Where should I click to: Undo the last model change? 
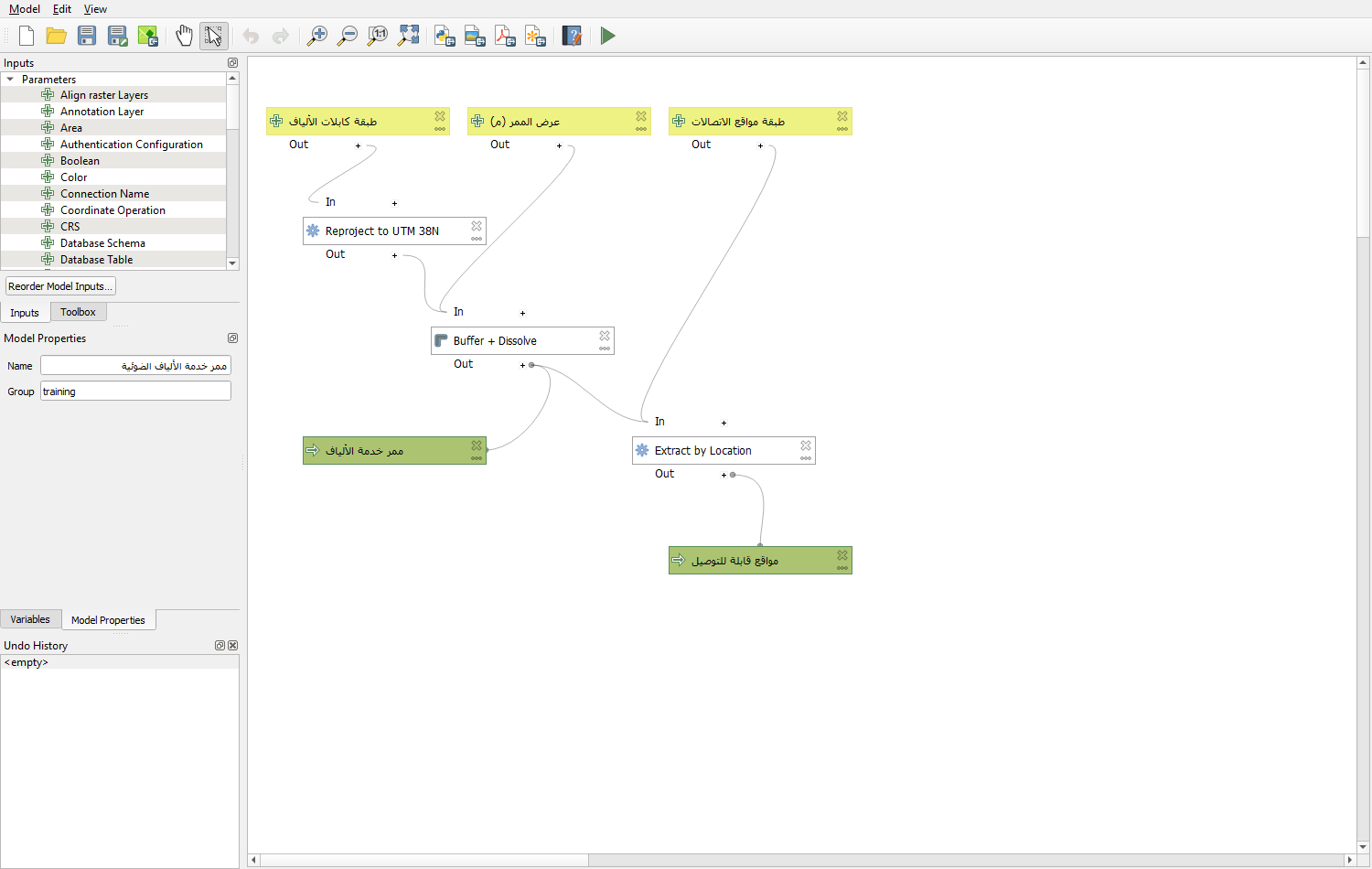[251, 36]
